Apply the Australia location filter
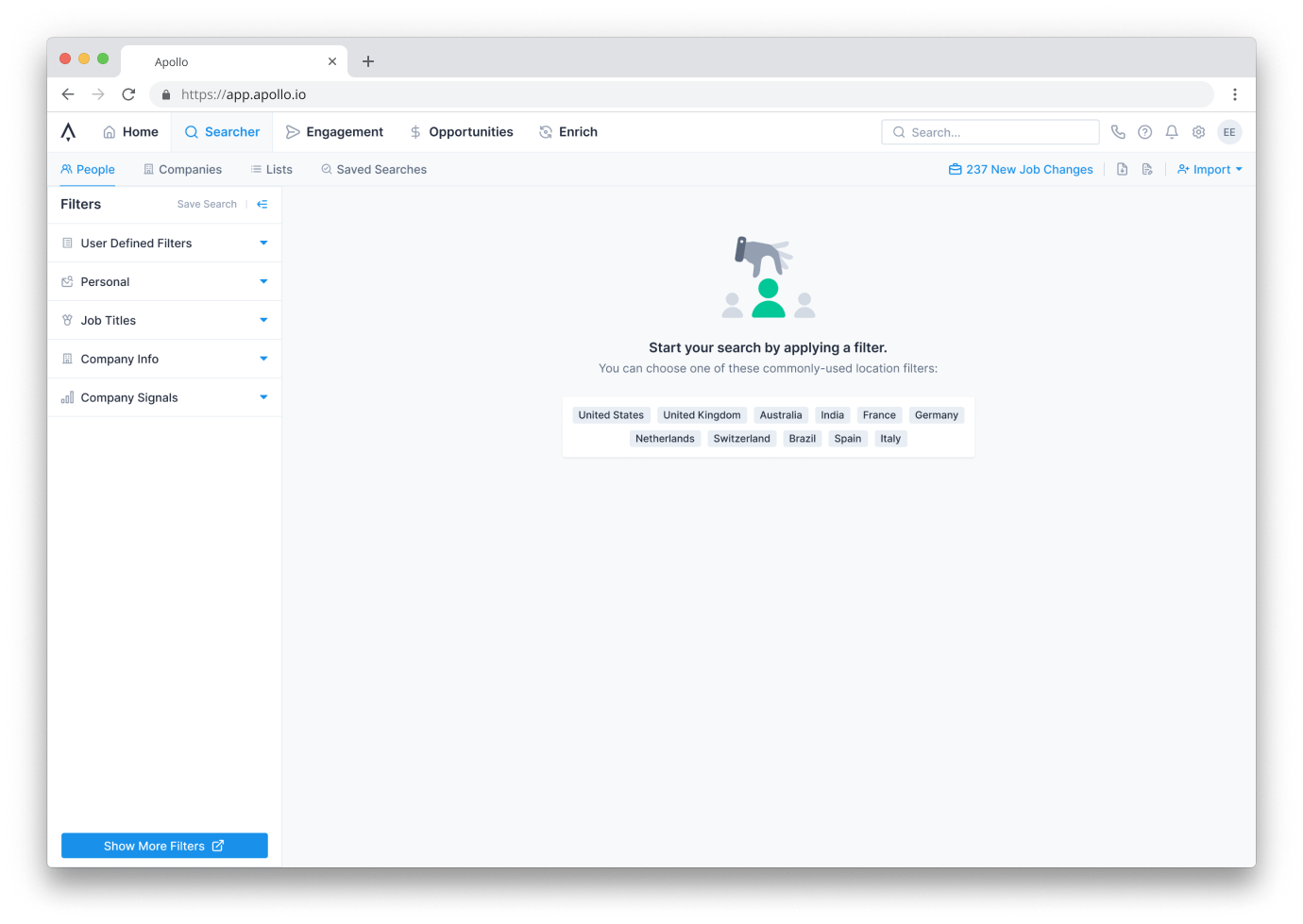 (781, 415)
